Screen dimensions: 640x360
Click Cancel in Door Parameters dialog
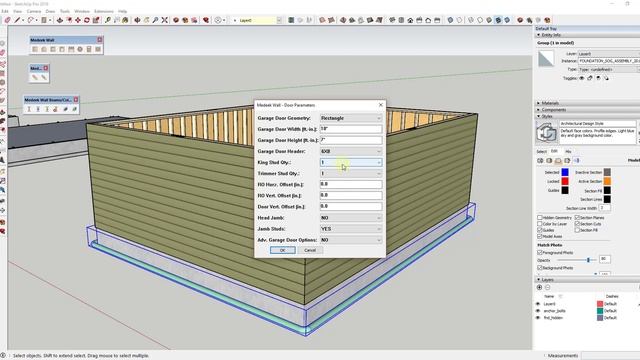pyautogui.click(x=310, y=250)
